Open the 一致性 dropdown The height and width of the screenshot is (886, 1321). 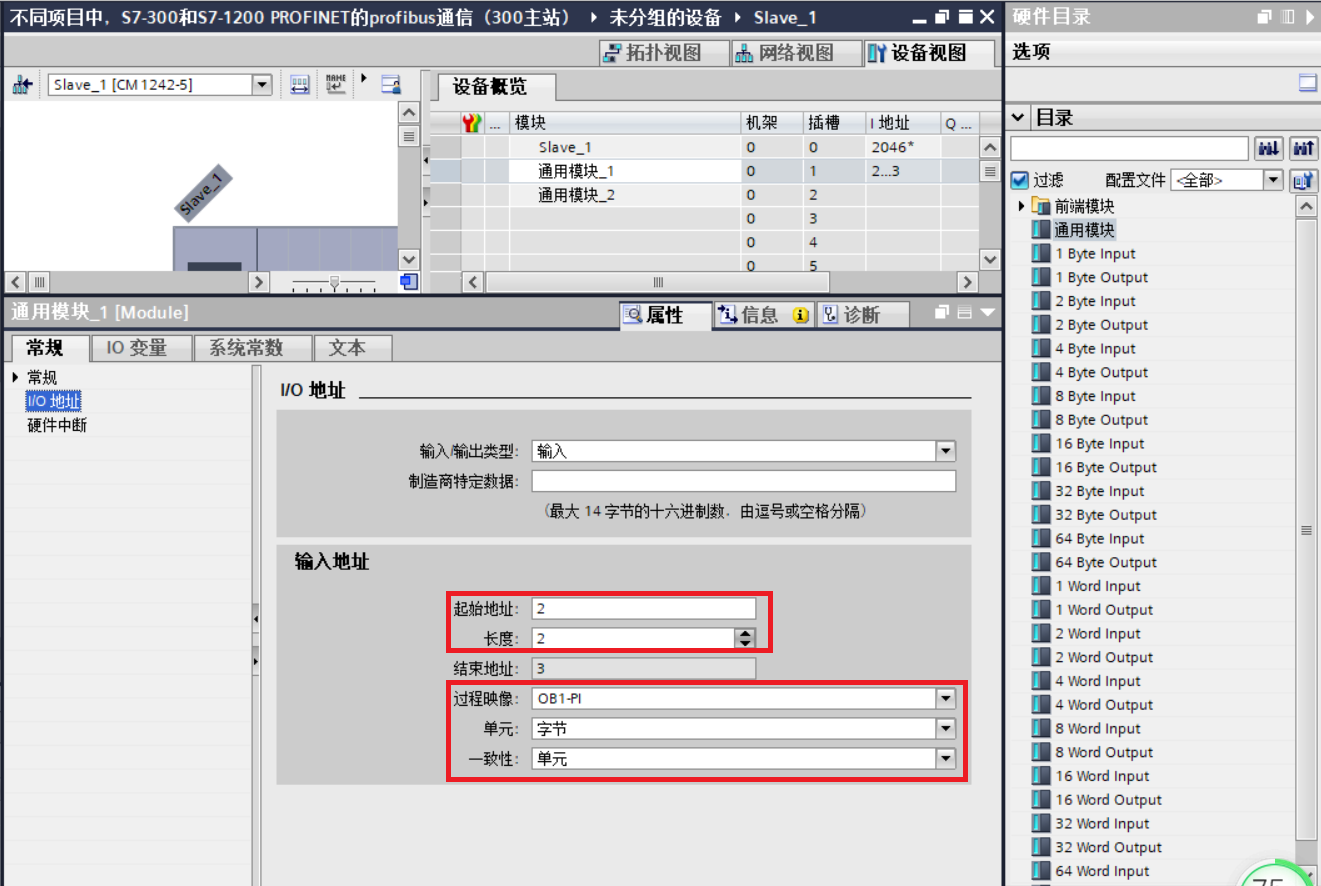(946, 759)
